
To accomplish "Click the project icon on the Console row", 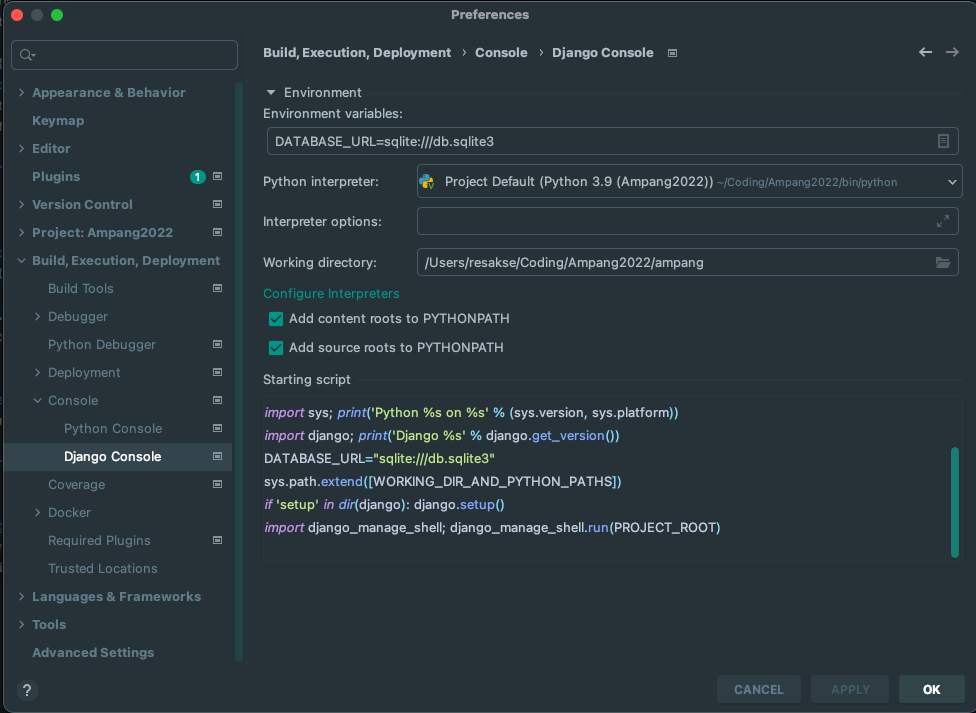I will pyautogui.click(x=217, y=400).
